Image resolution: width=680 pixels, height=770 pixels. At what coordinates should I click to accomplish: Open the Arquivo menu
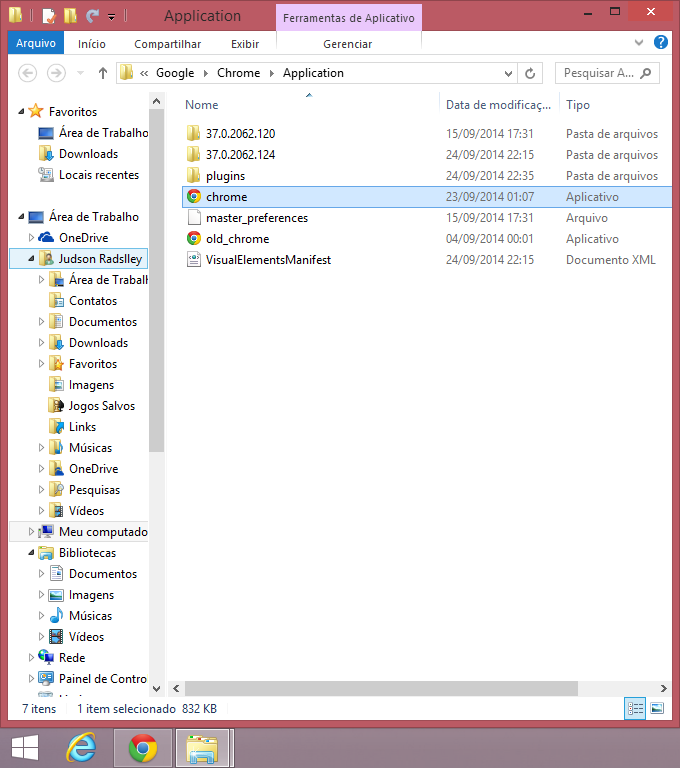36,44
